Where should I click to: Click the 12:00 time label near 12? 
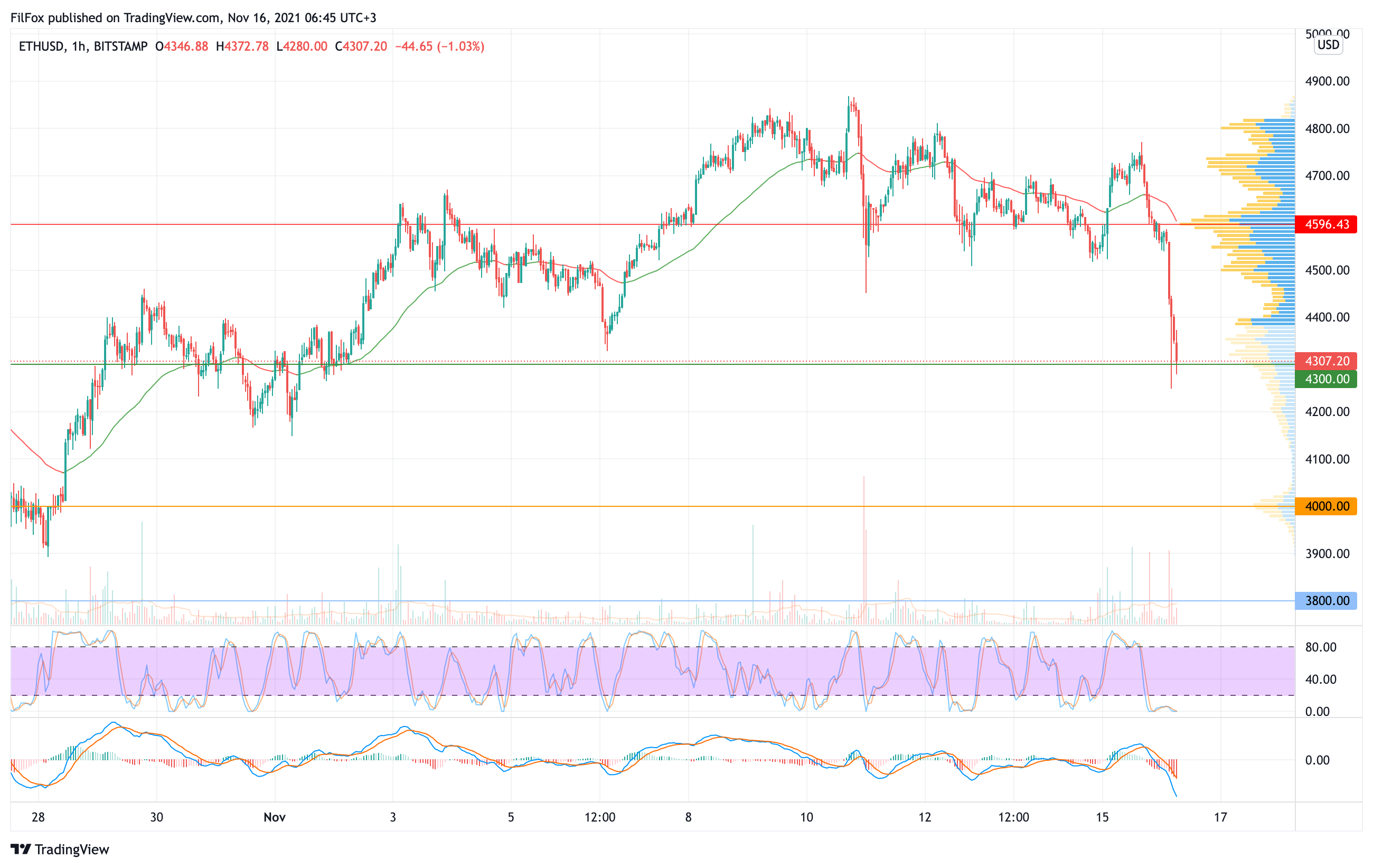point(1014,817)
